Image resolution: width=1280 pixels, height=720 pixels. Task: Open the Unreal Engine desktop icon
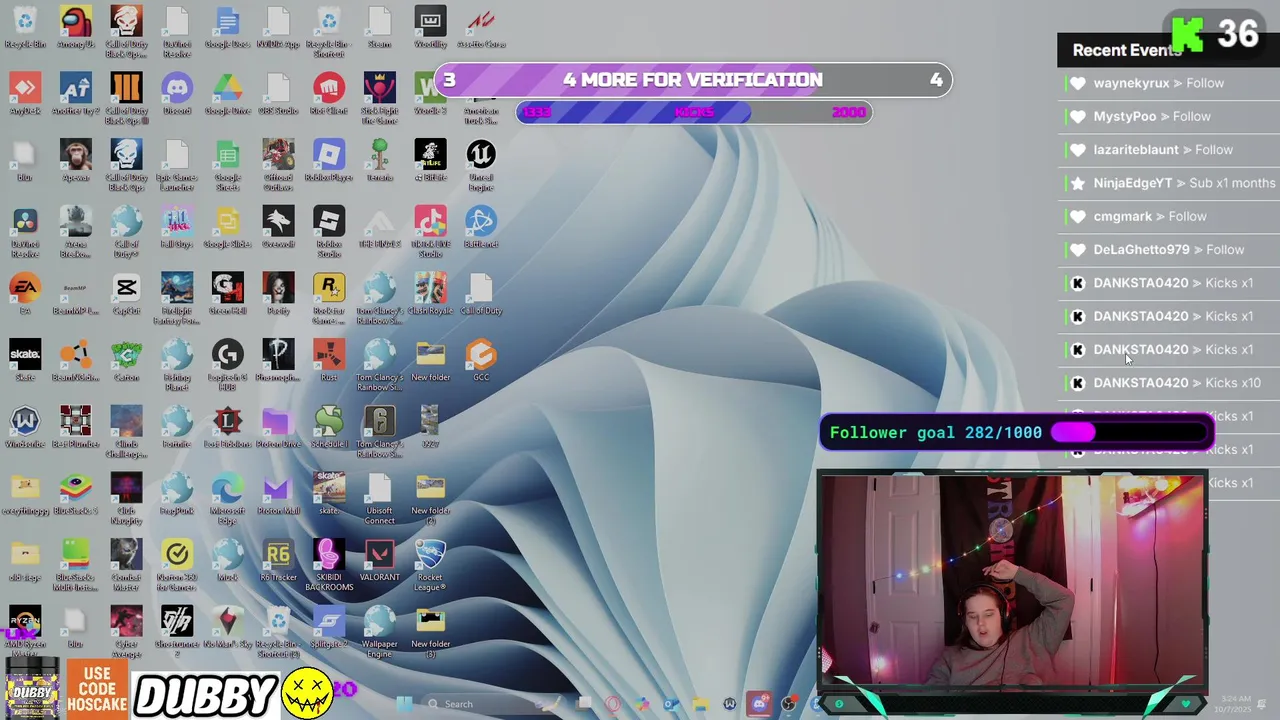click(x=481, y=165)
